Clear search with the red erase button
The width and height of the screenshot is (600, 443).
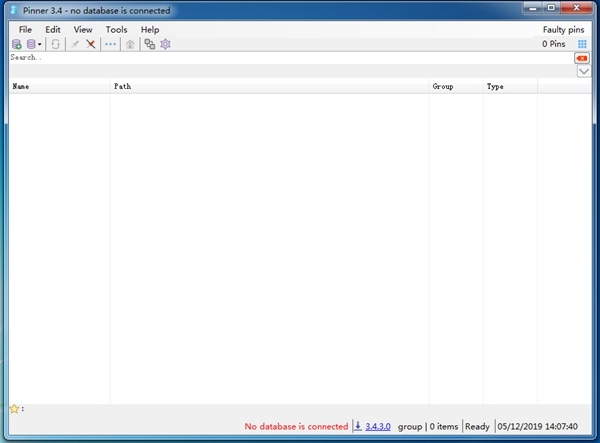point(582,58)
